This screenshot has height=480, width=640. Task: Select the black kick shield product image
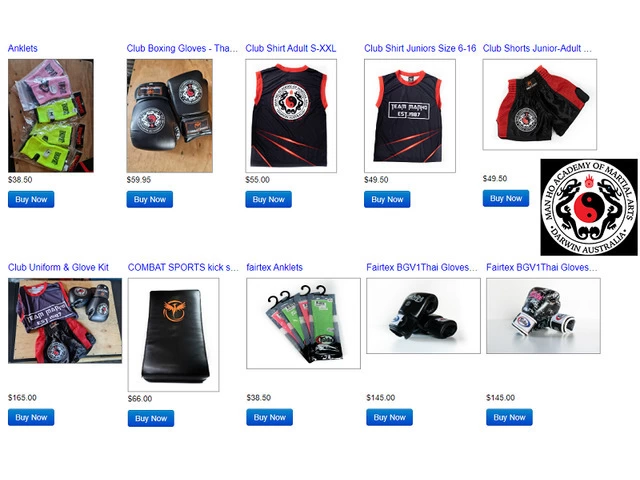(x=173, y=335)
